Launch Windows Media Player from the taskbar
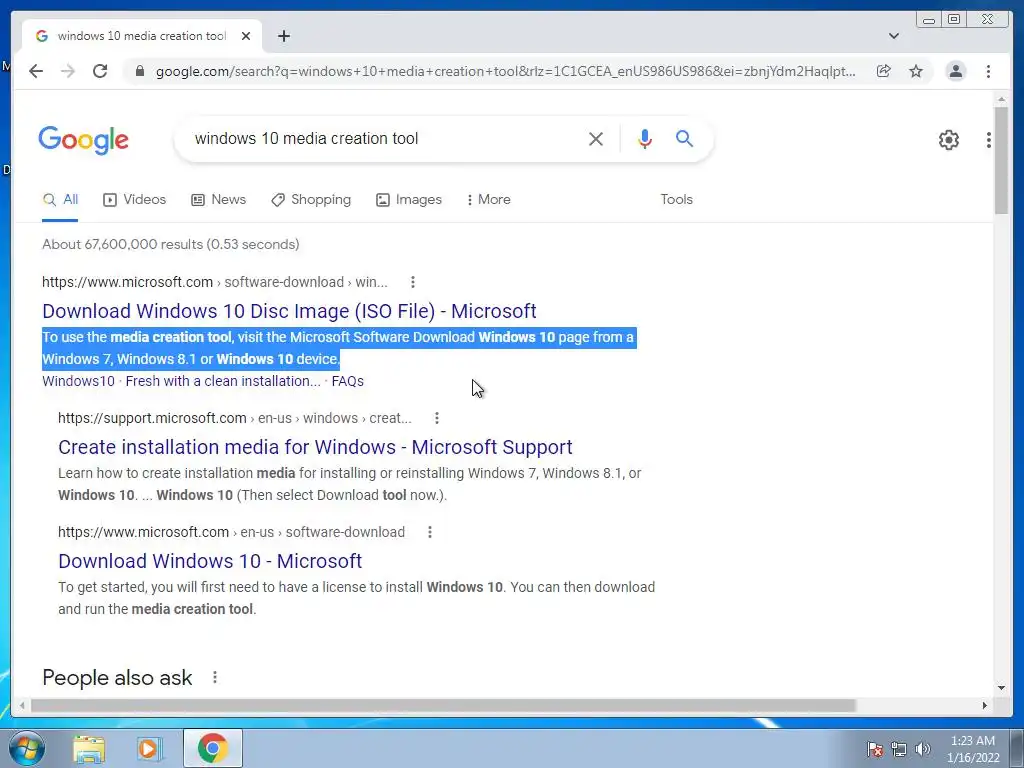The image size is (1024, 768). 150,748
